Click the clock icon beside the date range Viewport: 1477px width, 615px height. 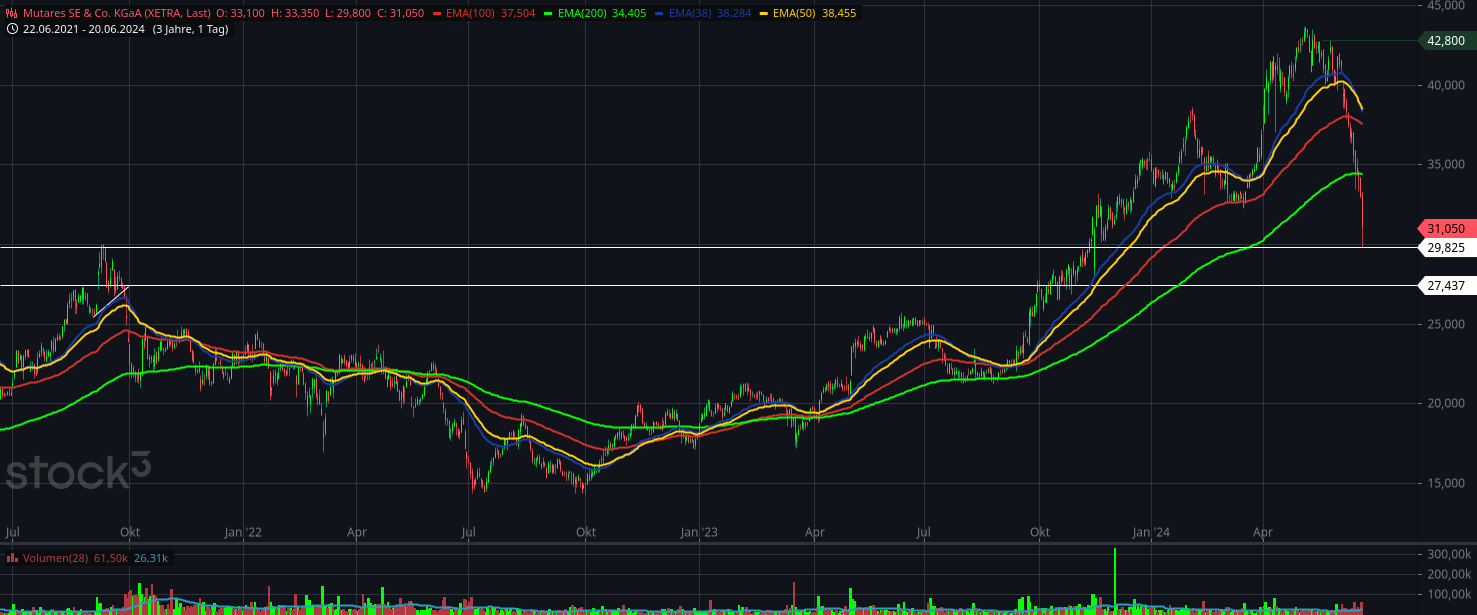pyautogui.click(x=14, y=29)
